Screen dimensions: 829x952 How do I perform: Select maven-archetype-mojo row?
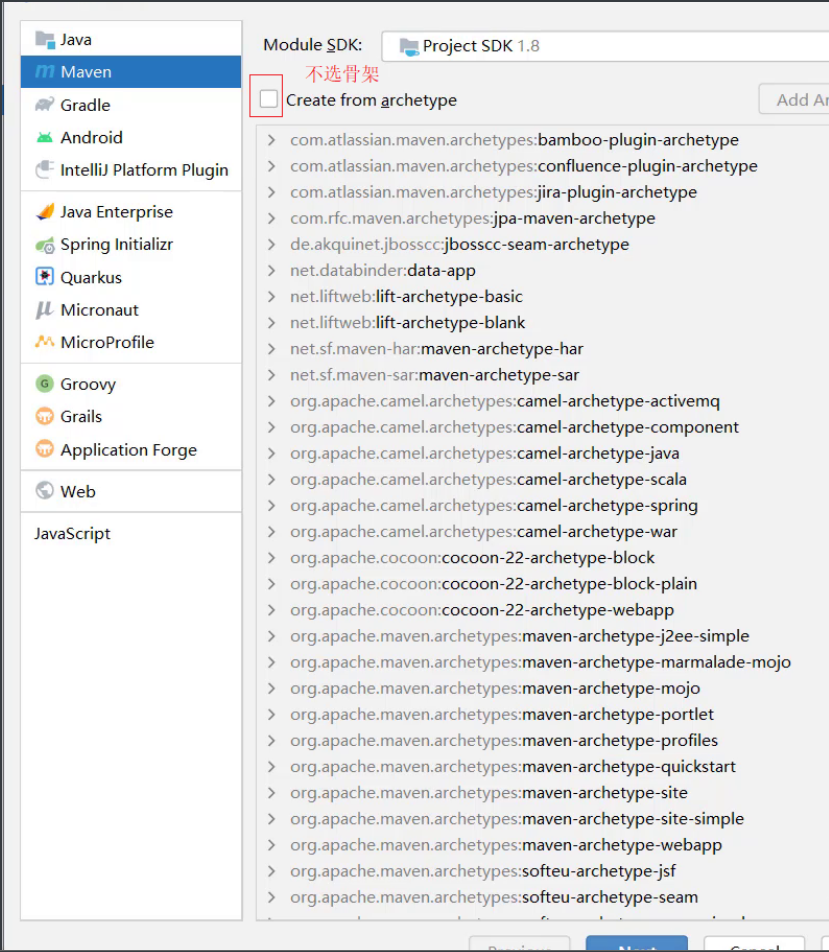543,688
